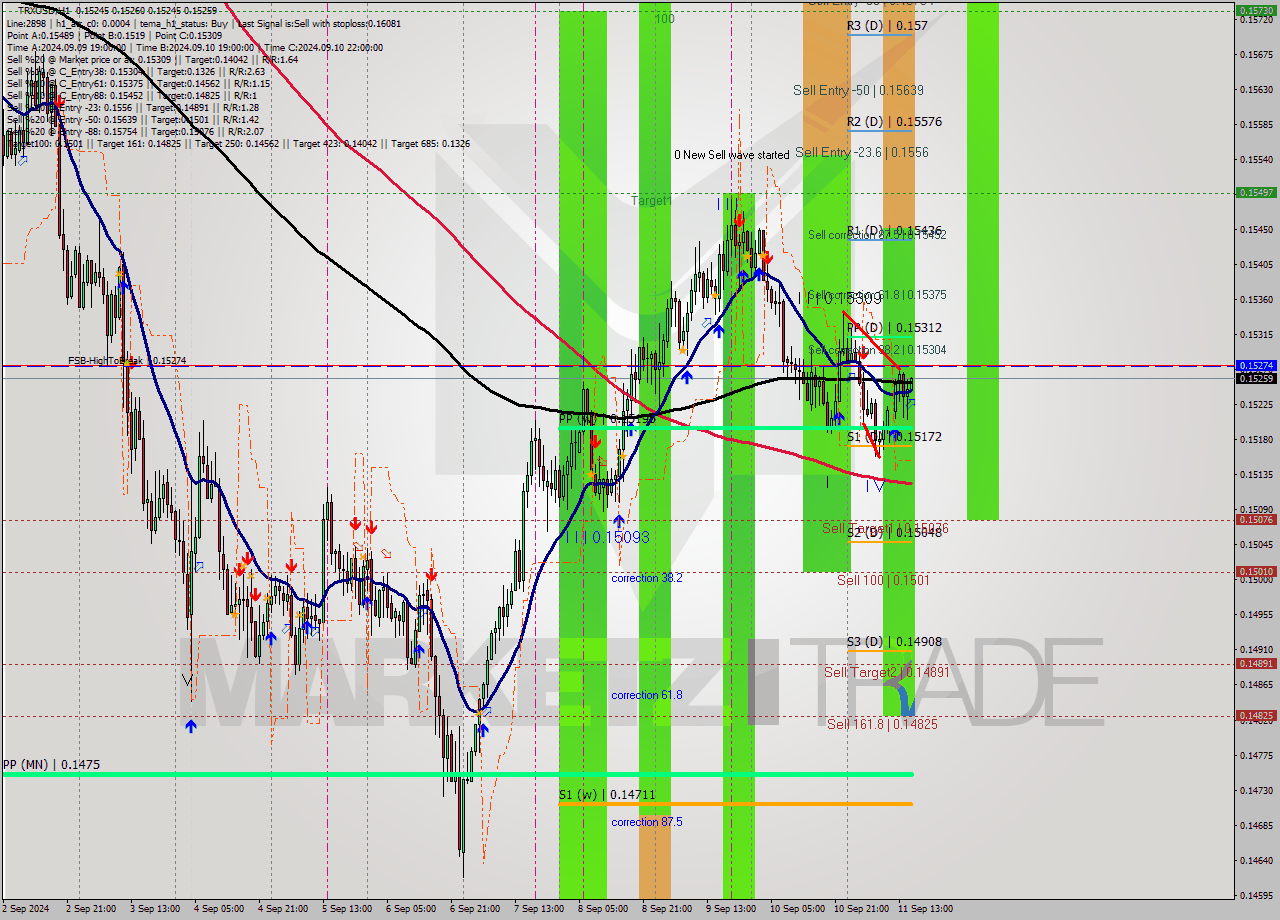Click the 'correction 87.5' label
Image resolution: width=1280 pixels, height=920 pixels.
pyautogui.click(x=647, y=822)
